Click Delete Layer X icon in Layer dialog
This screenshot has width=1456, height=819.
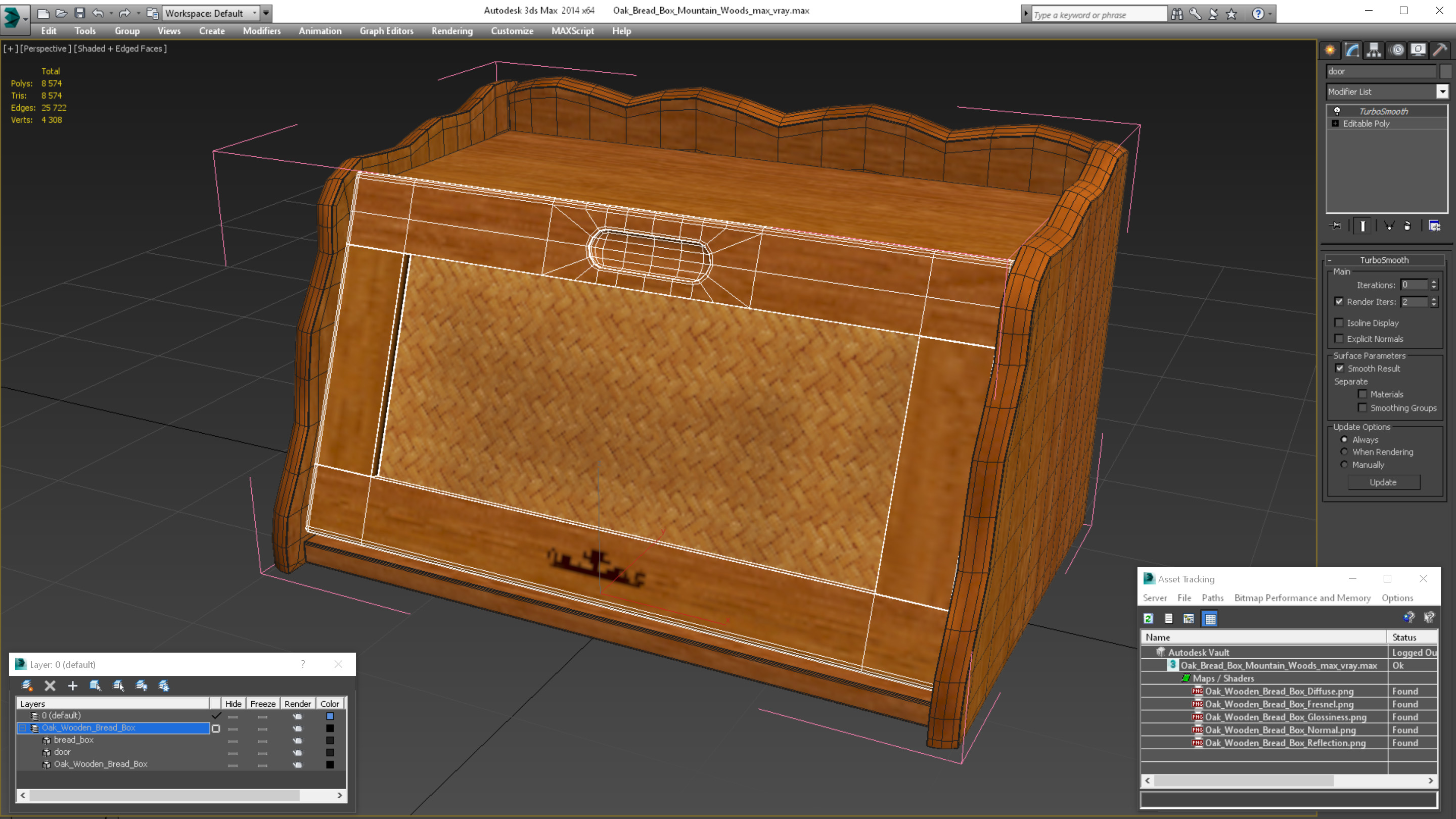click(50, 686)
